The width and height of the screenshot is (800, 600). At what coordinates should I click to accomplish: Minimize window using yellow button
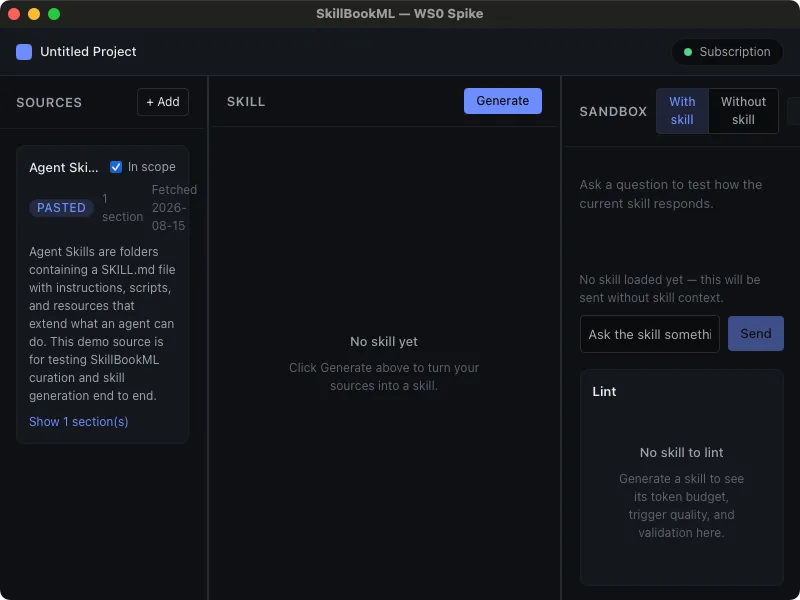(34, 14)
